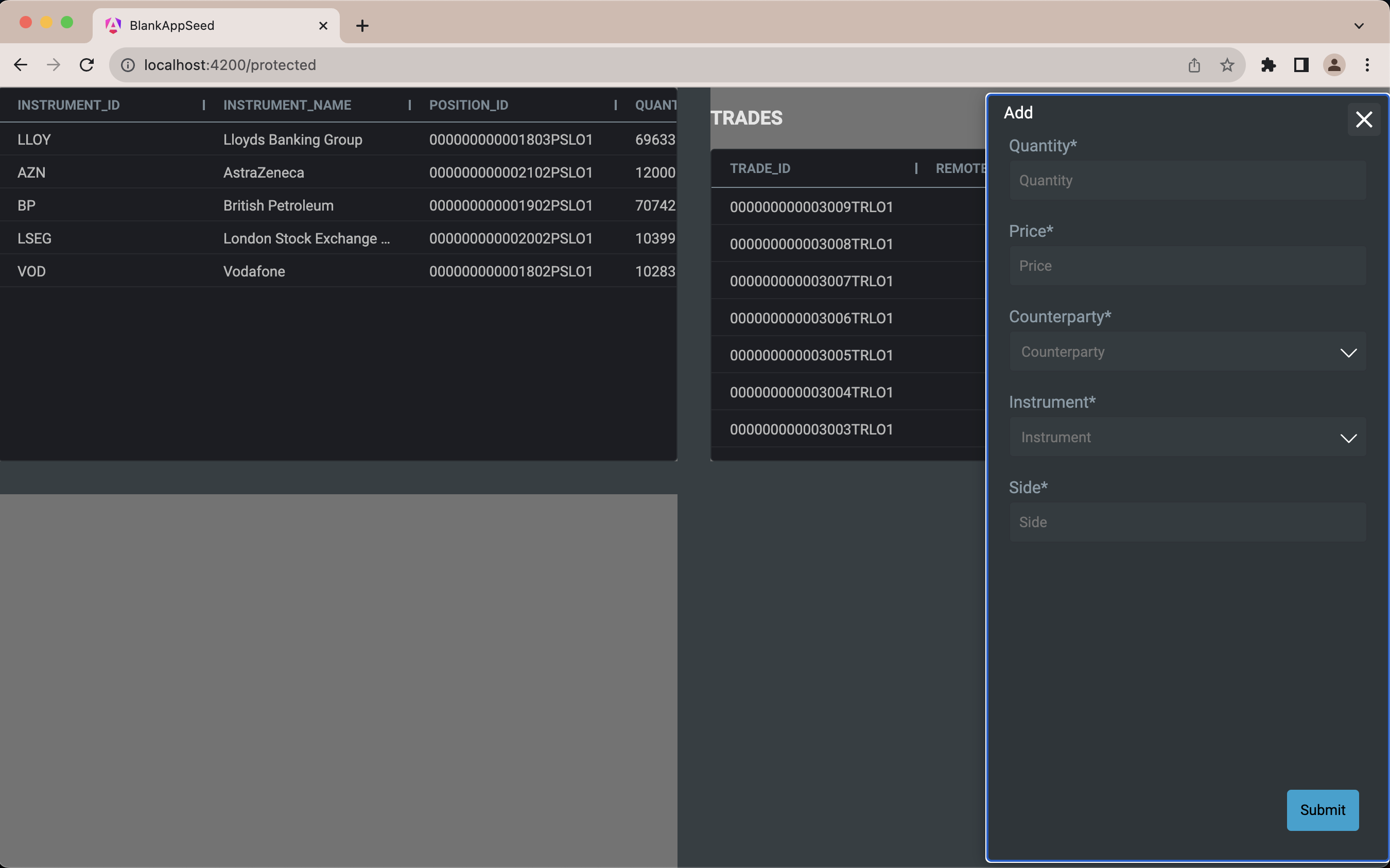Open the Instrument dropdown
The image size is (1390, 868).
coord(1187,437)
